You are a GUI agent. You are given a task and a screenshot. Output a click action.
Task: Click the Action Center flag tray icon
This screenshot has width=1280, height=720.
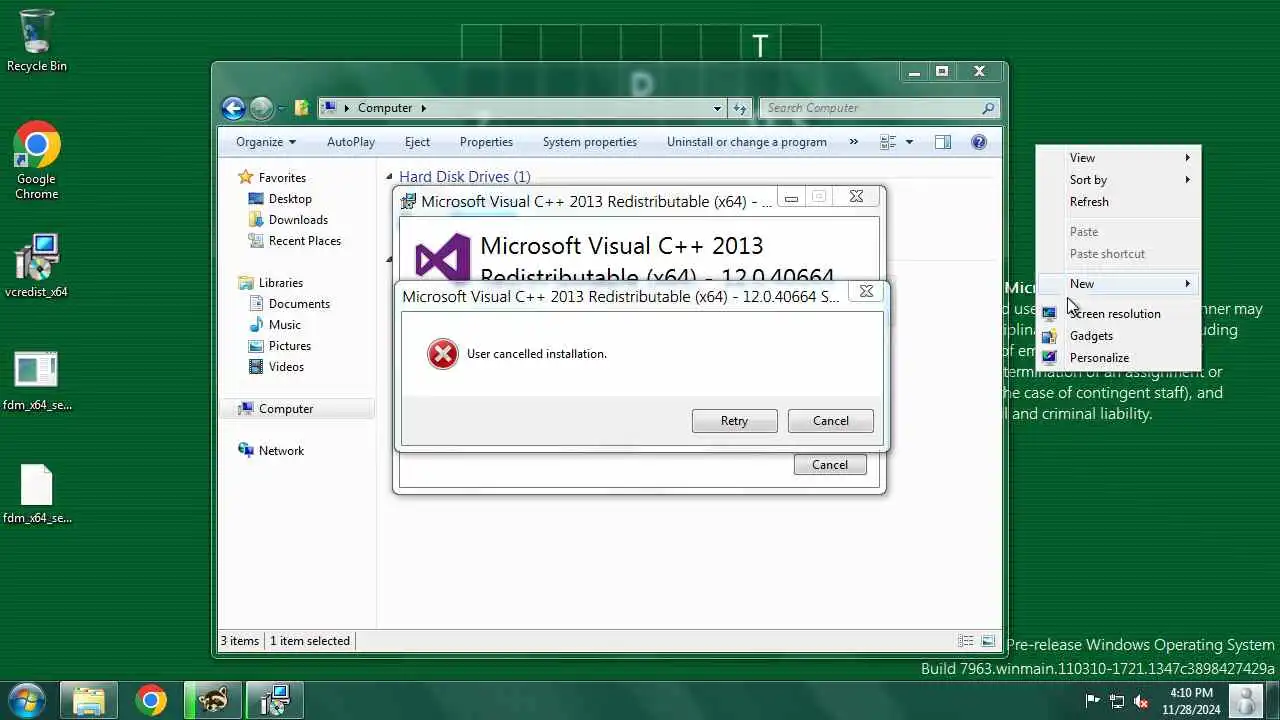point(1093,701)
